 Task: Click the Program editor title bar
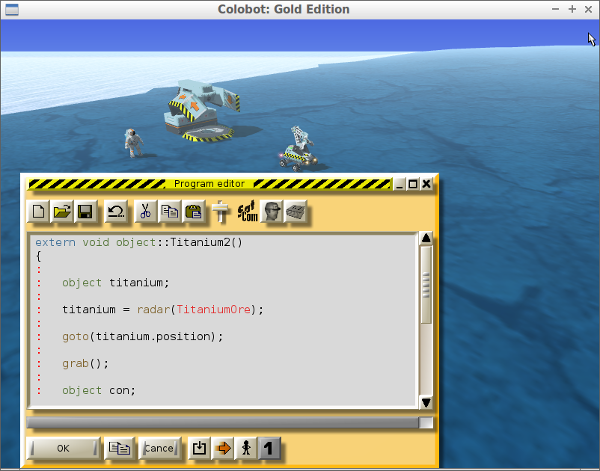coord(209,184)
